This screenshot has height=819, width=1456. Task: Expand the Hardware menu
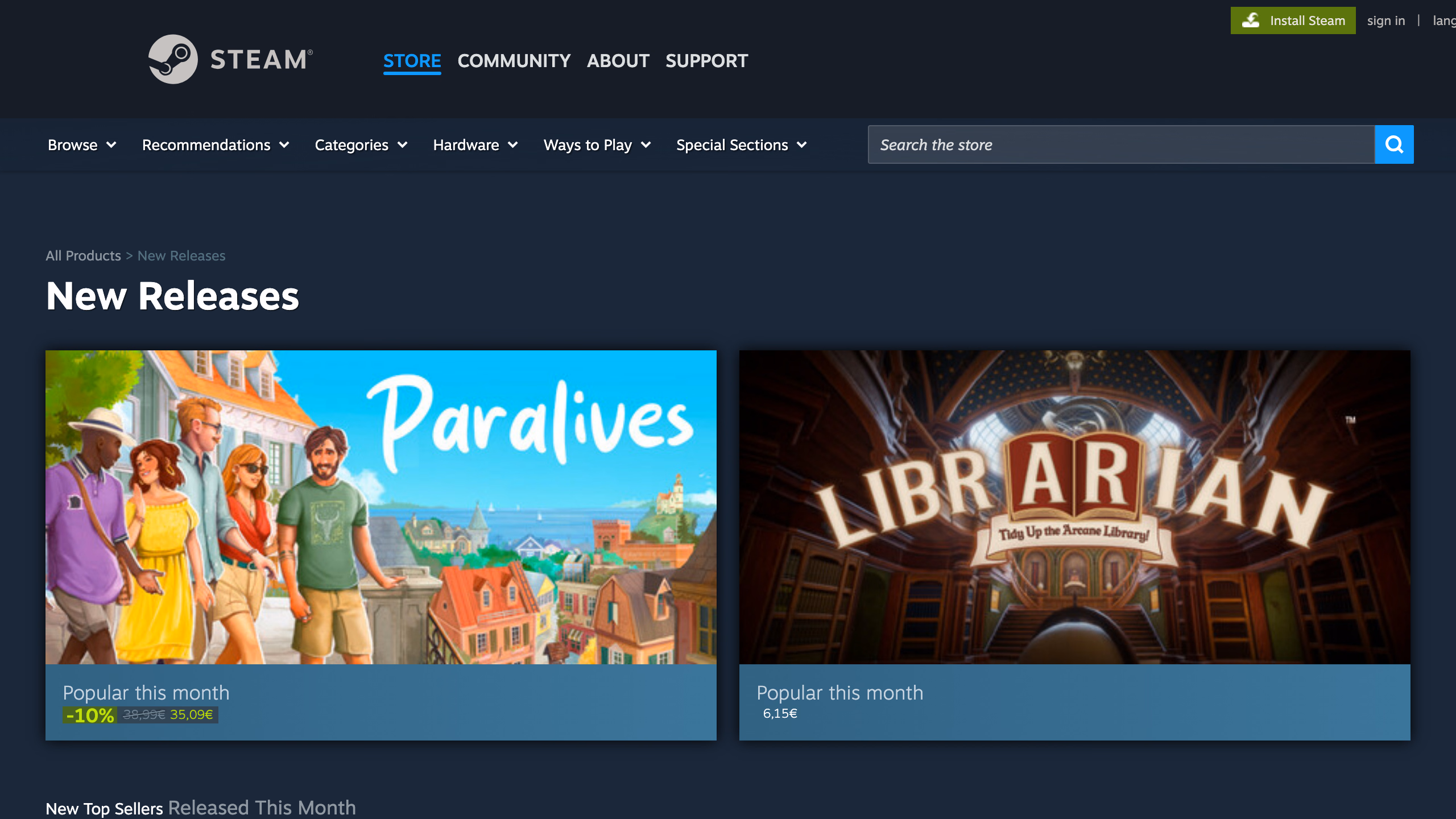click(475, 145)
